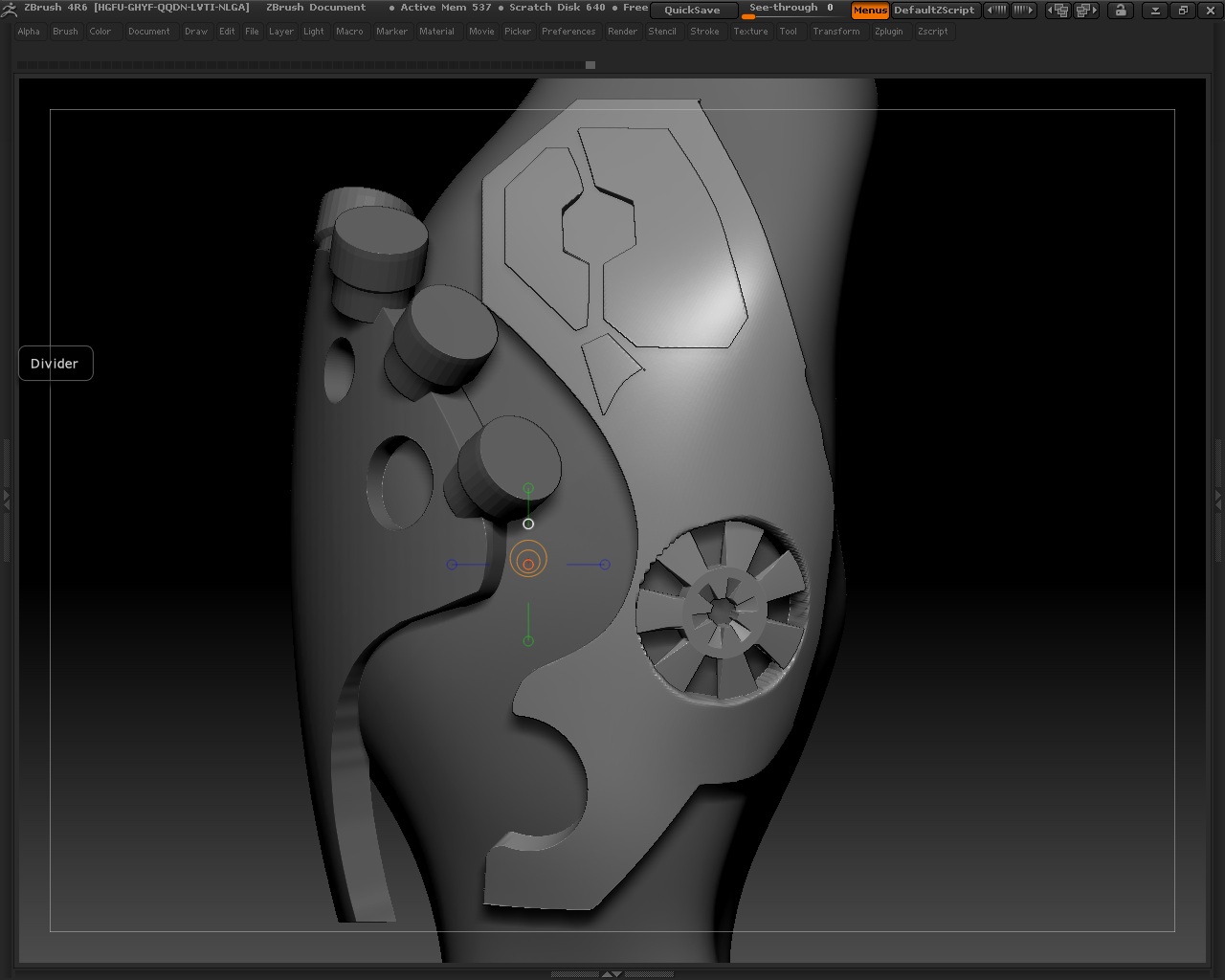Toggle the Menus button
The width and height of the screenshot is (1225, 980).
(x=870, y=11)
